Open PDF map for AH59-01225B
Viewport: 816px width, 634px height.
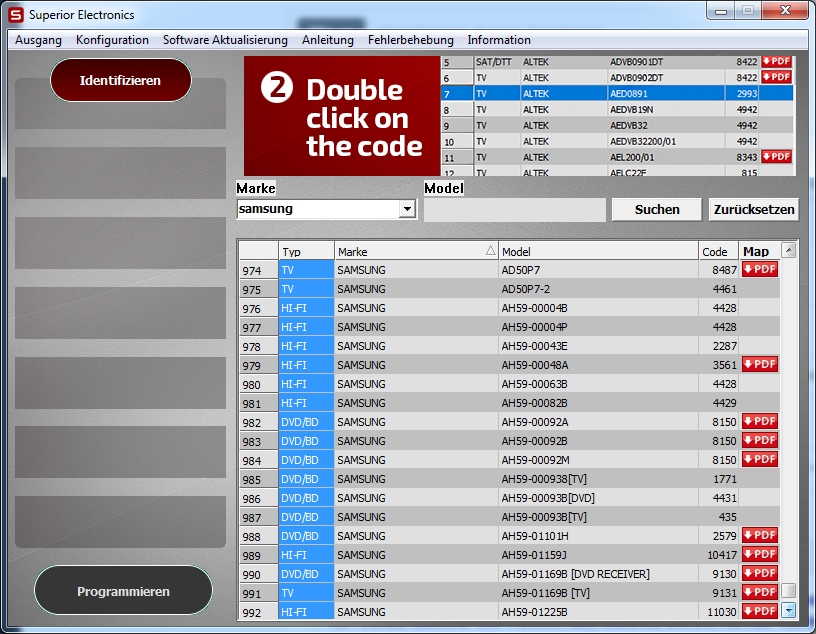click(x=759, y=611)
